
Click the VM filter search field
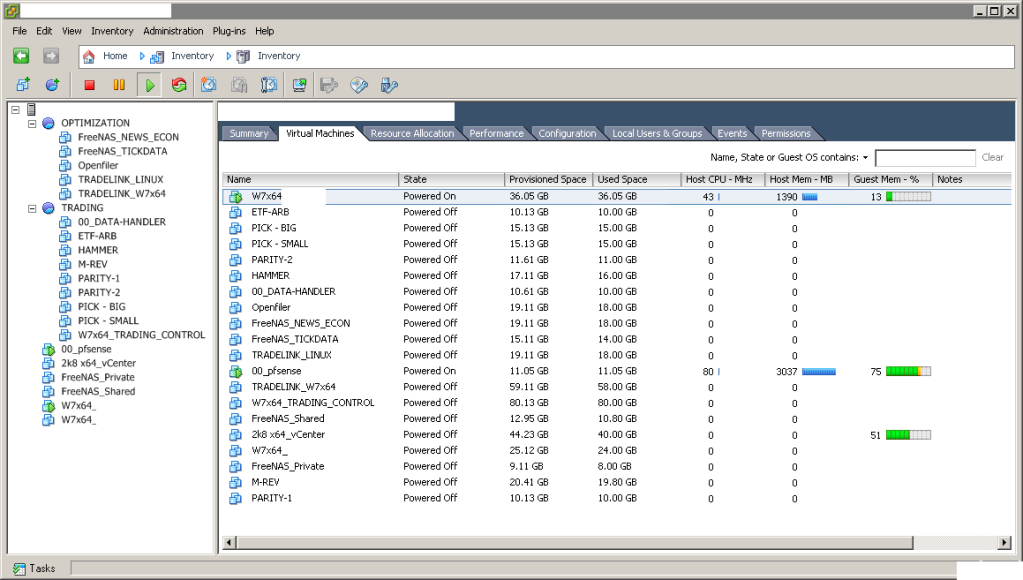point(925,158)
